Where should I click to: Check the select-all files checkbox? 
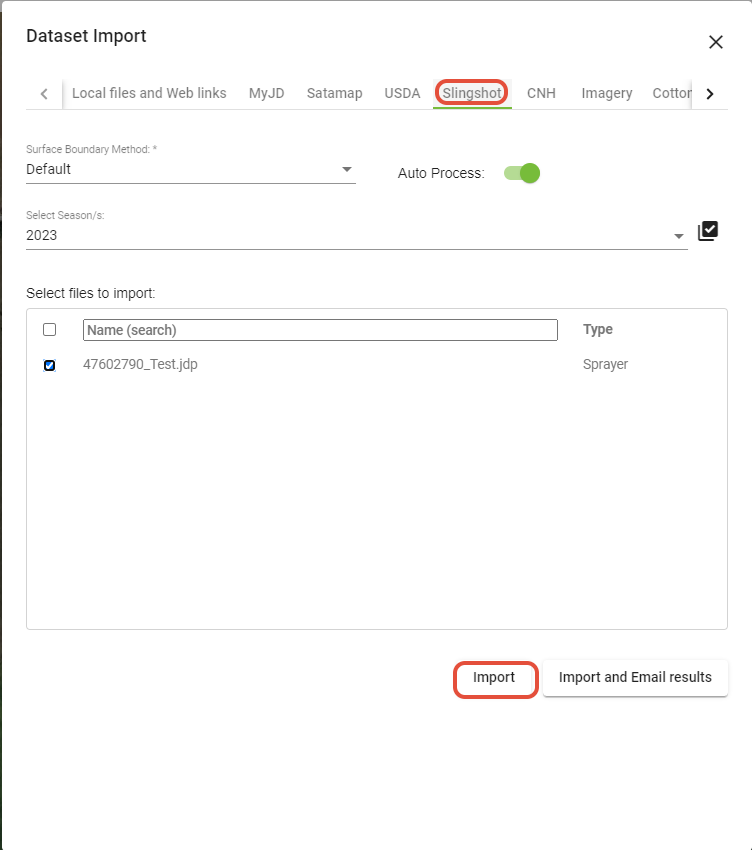pyautogui.click(x=49, y=330)
